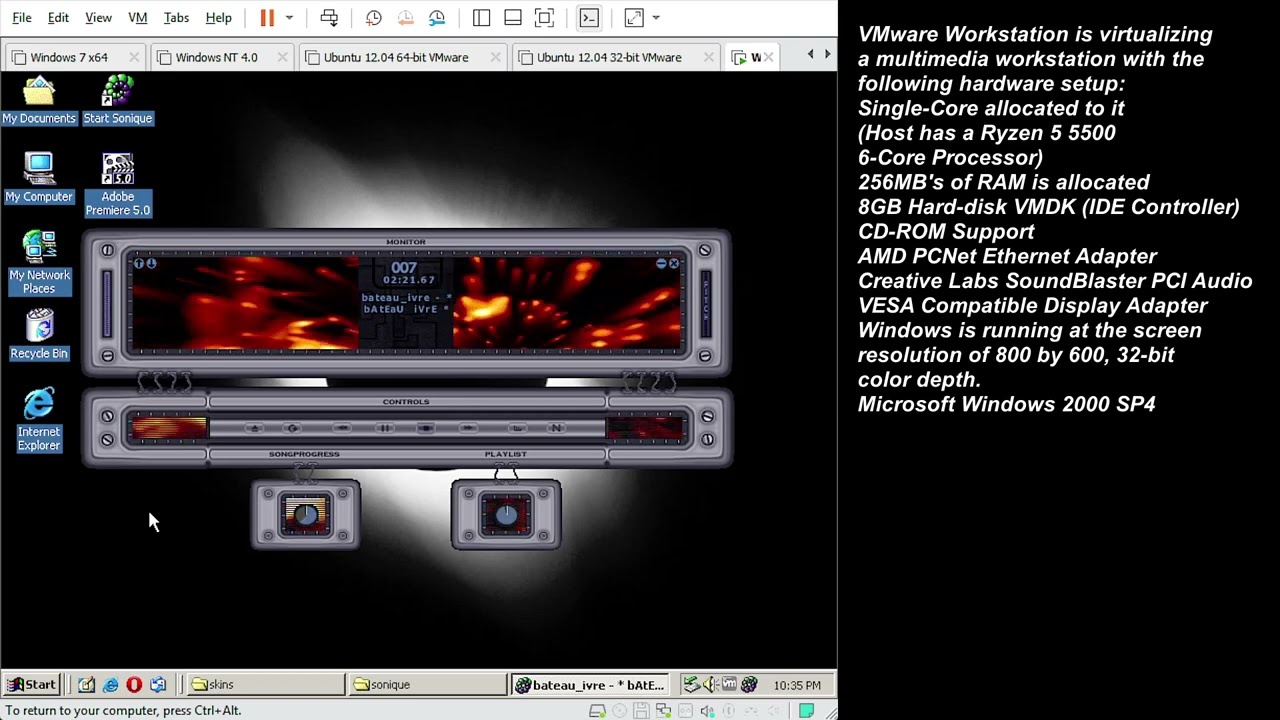
Task: Expand the power options dropdown arrow
Action: coord(289,18)
